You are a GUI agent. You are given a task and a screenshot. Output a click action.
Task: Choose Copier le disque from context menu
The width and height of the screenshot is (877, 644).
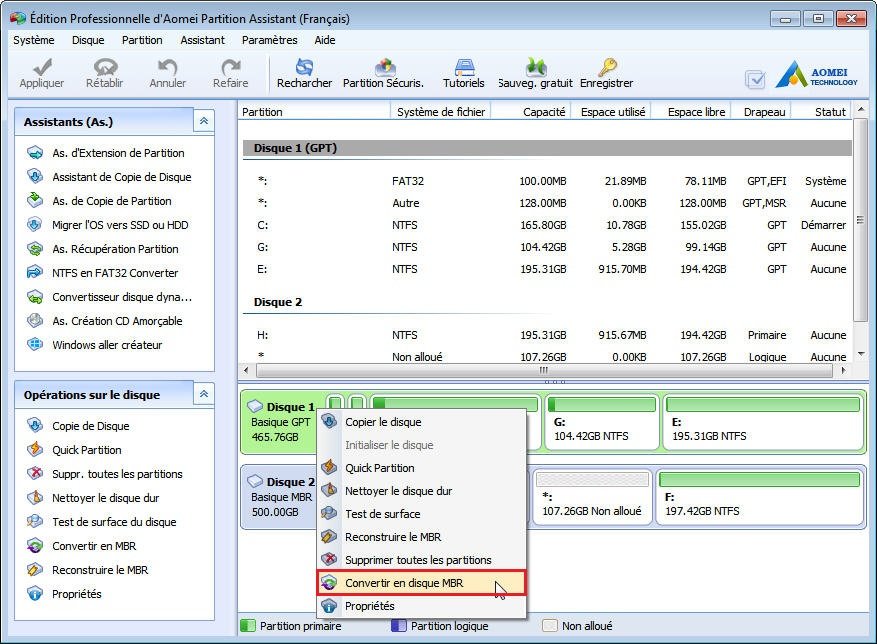[422, 422]
